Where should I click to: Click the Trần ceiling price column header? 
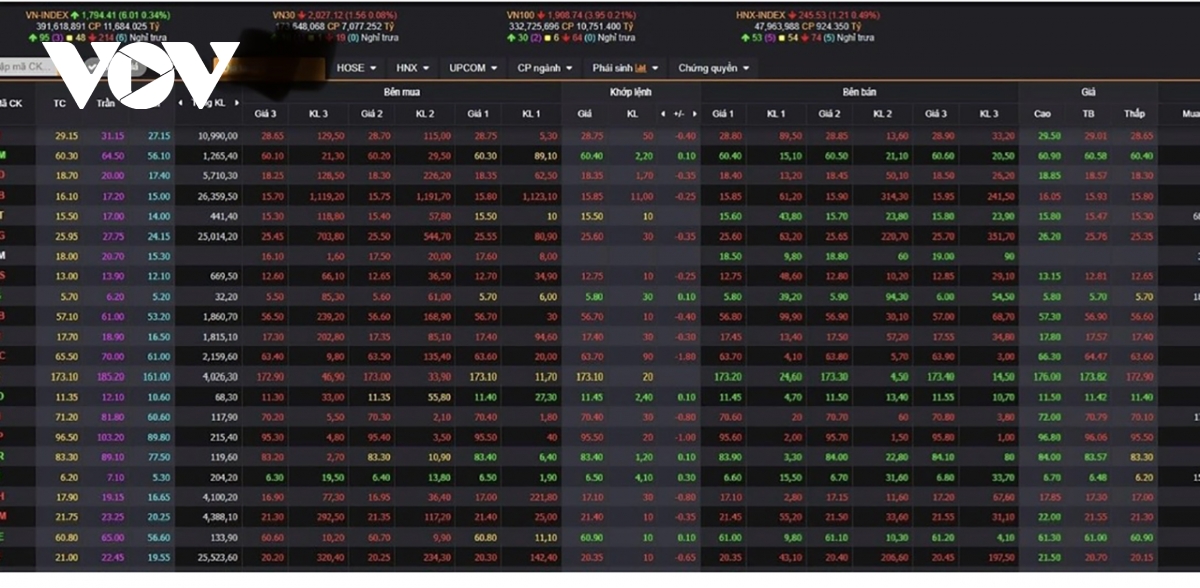(106, 102)
